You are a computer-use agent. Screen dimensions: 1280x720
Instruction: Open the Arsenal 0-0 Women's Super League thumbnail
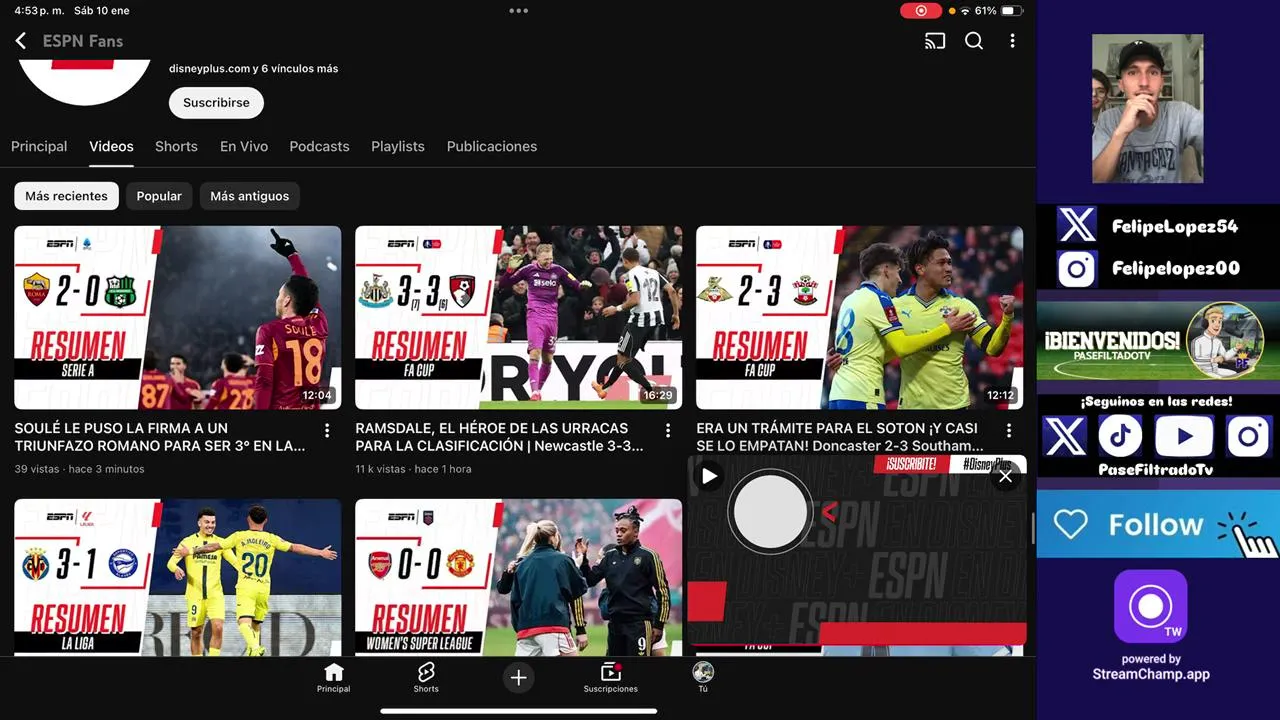tap(519, 577)
